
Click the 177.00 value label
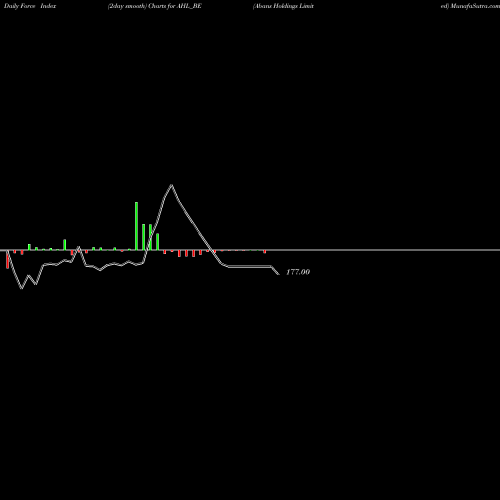coord(298,272)
